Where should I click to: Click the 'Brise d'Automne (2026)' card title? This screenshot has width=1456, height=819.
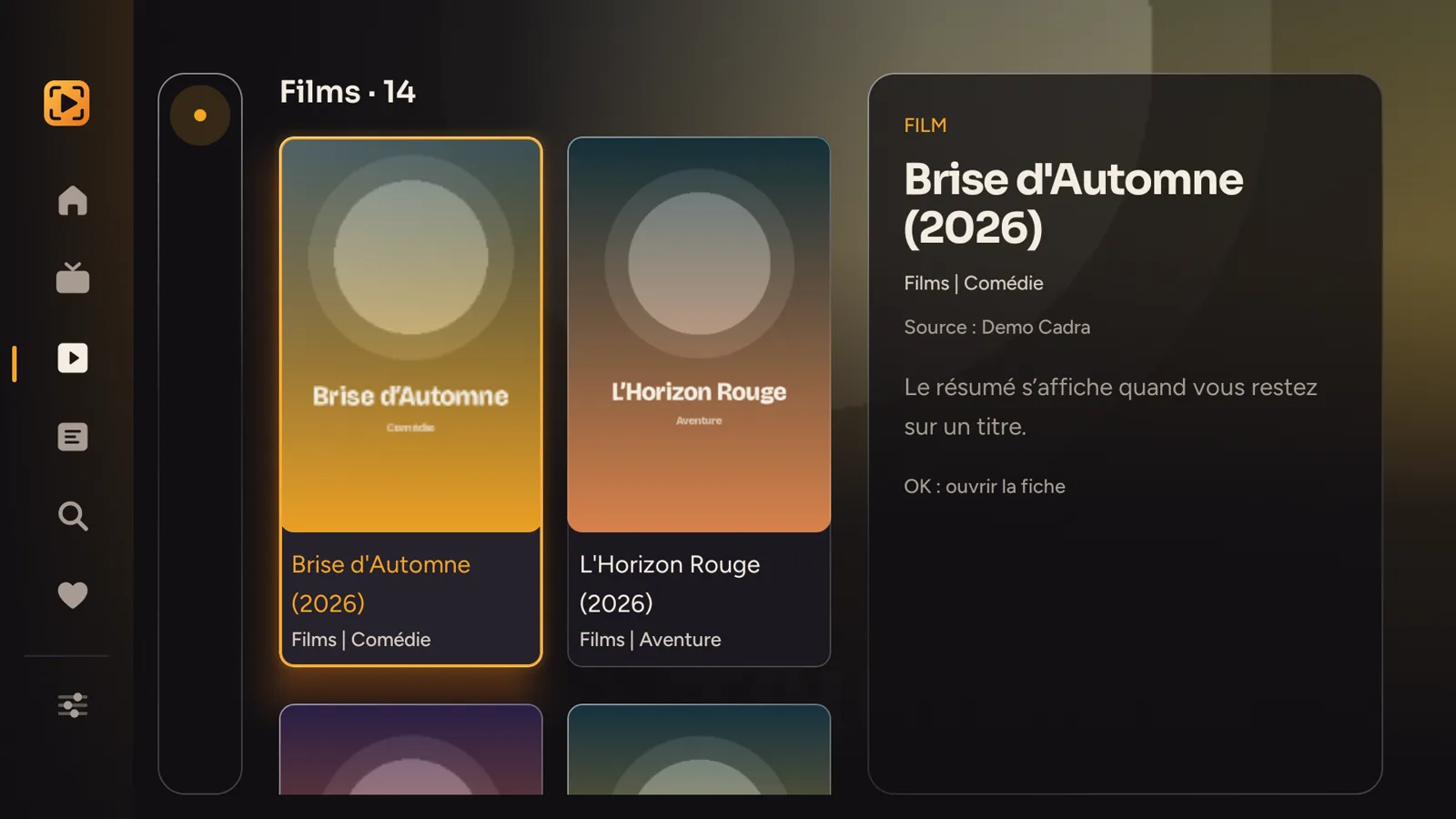(x=380, y=583)
